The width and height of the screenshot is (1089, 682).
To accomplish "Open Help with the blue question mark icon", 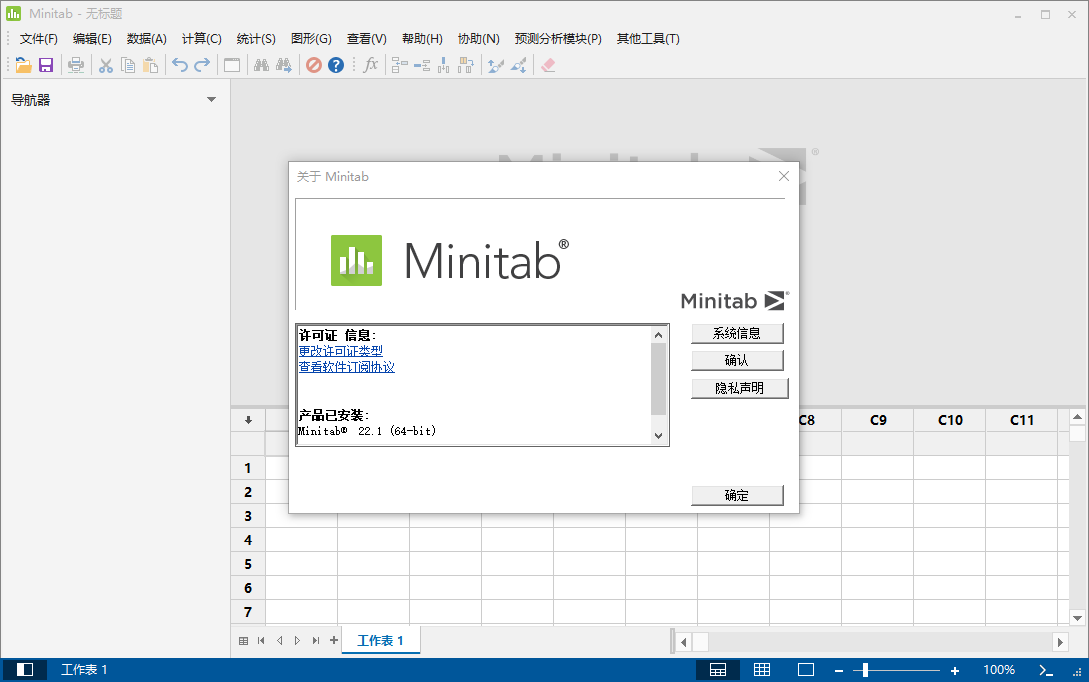I will (336, 65).
